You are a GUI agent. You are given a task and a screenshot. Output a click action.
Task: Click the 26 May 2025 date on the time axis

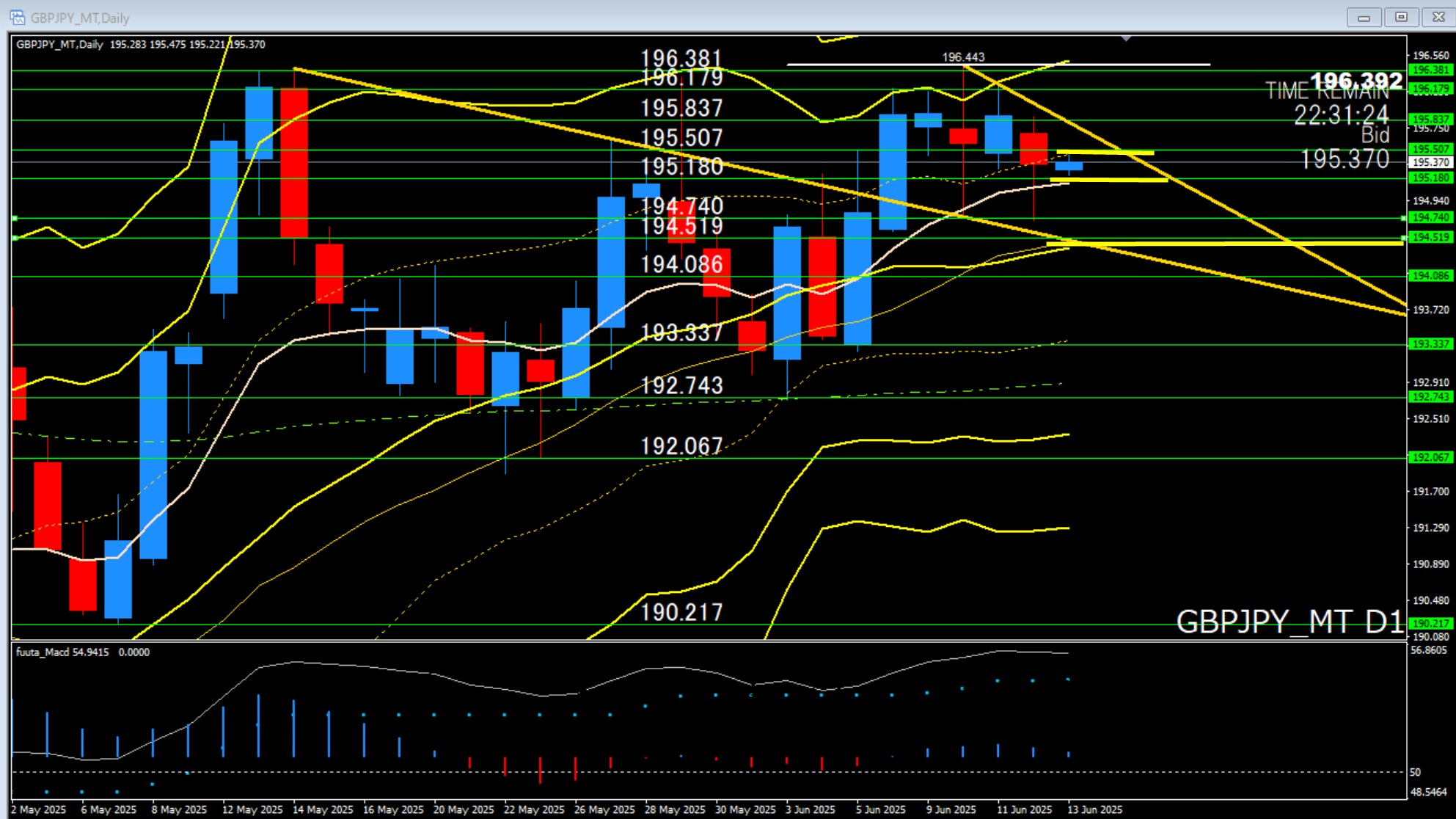pyautogui.click(x=604, y=809)
